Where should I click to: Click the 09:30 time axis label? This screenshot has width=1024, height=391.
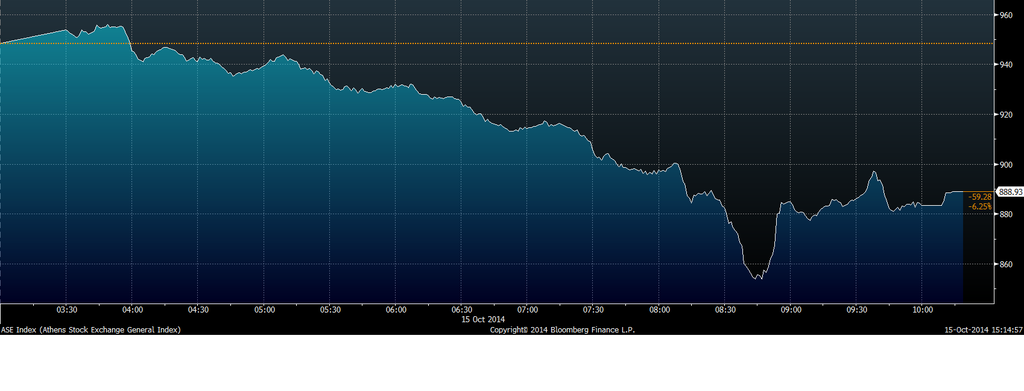857,310
